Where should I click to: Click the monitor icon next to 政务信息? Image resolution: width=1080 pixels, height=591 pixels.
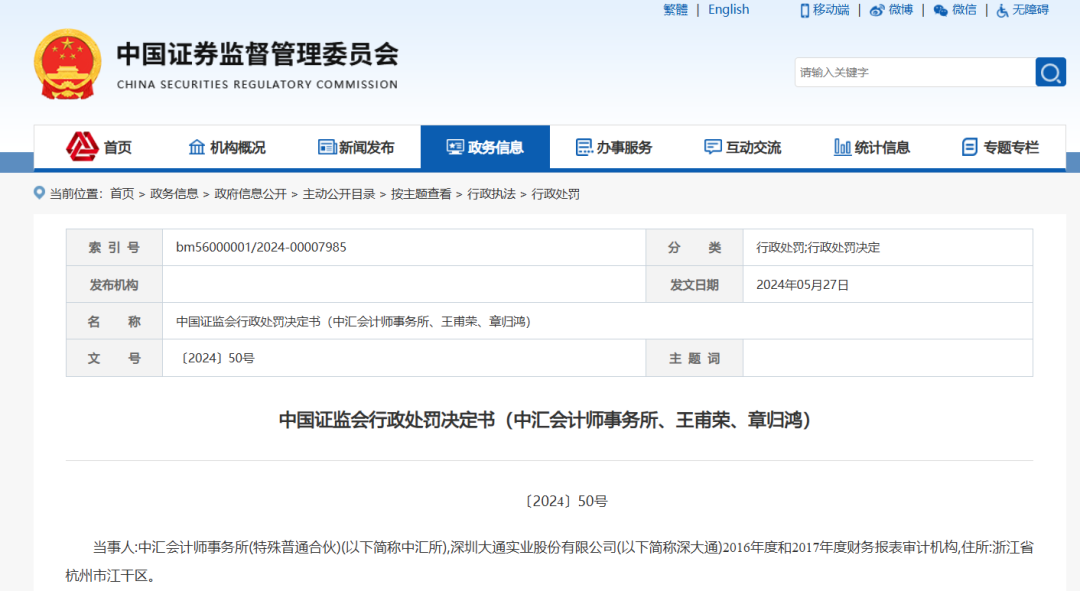click(455, 147)
